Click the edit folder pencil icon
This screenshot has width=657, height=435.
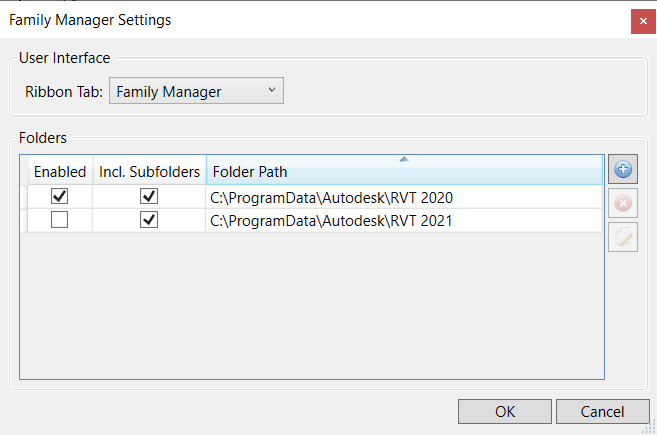click(623, 236)
